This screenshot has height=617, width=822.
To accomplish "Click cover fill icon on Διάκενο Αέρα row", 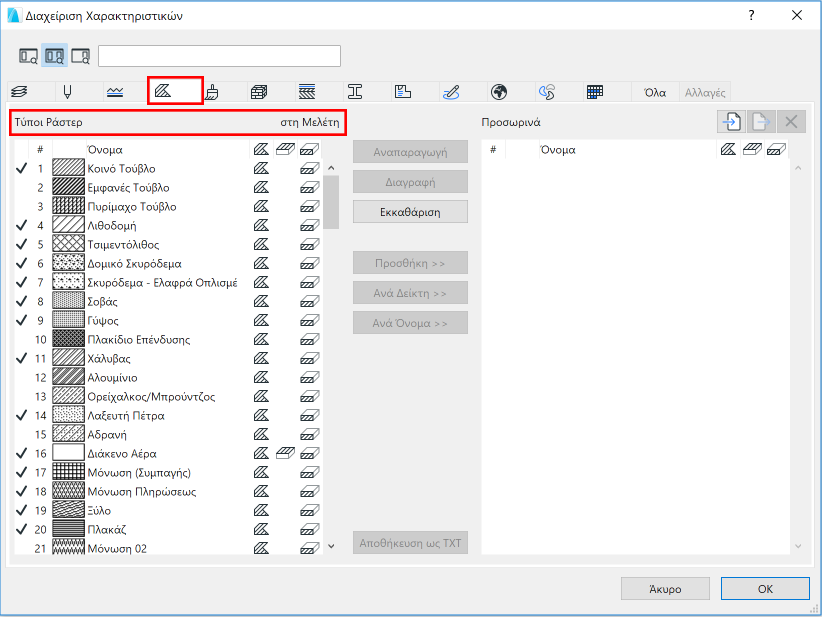I will (285, 453).
